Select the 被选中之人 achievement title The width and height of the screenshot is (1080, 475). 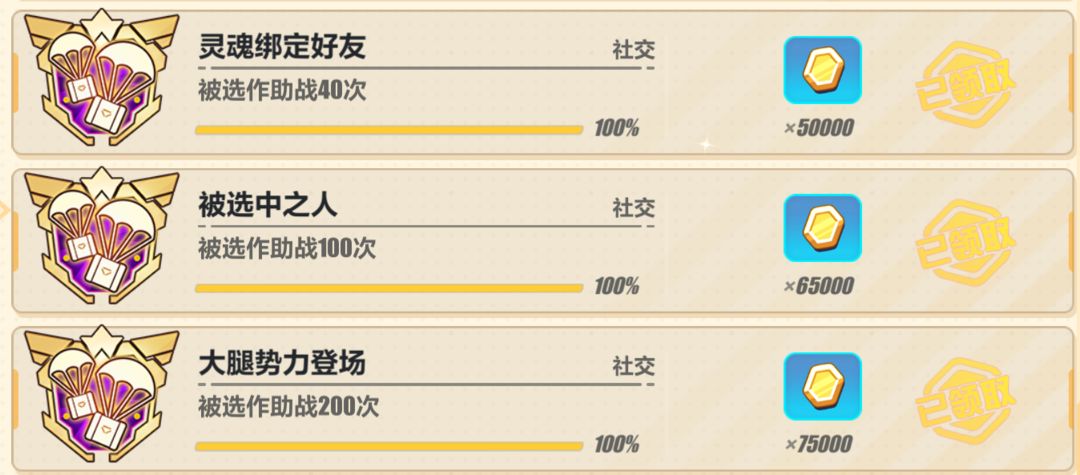268,206
